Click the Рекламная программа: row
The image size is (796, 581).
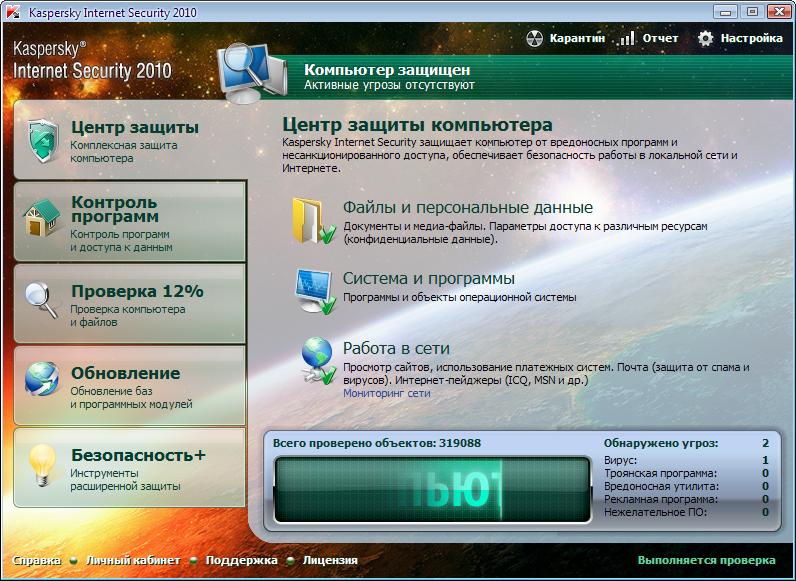coord(686,499)
